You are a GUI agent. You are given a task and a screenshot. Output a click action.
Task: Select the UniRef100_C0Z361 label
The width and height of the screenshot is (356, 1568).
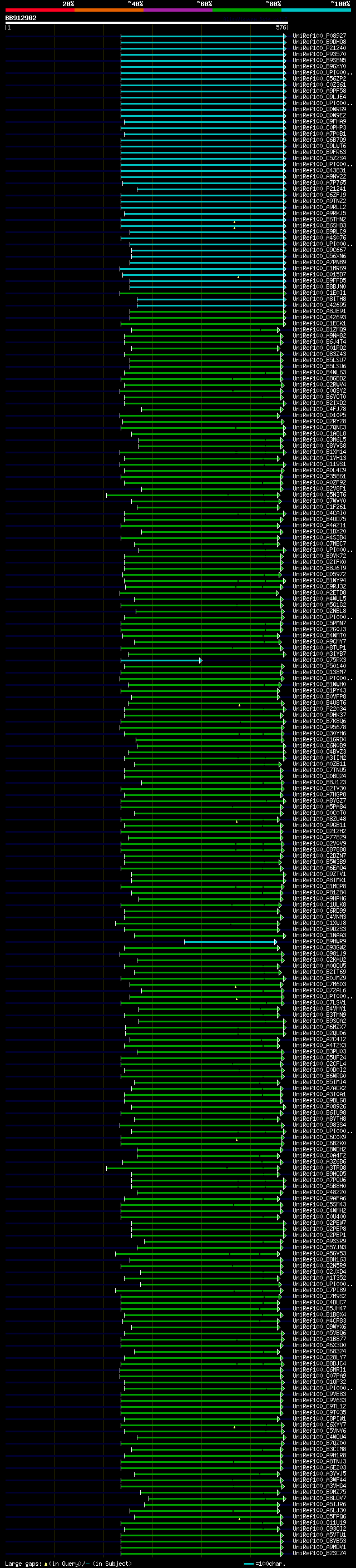319,85
